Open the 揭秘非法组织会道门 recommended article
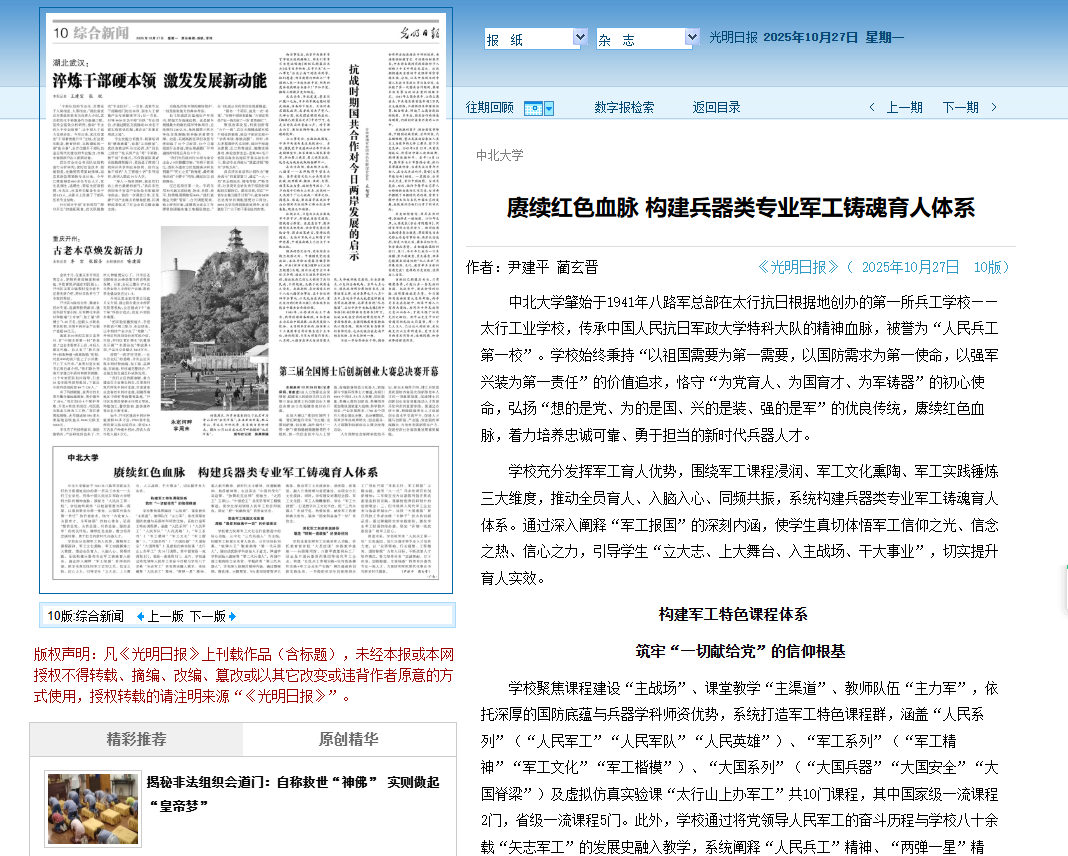This screenshot has height=856, width=1068. tap(293, 793)
